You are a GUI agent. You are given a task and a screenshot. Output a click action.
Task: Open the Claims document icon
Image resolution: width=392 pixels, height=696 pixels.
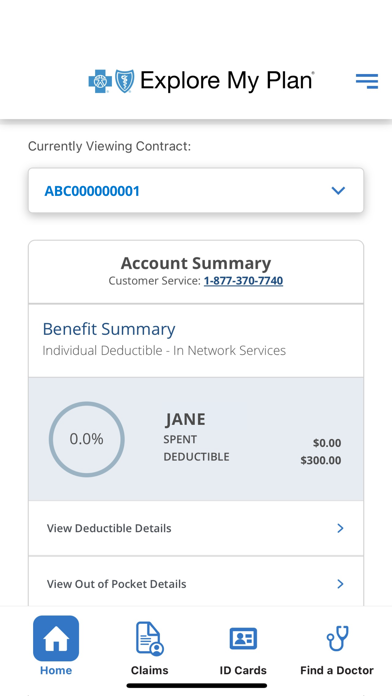pos(150,638)
